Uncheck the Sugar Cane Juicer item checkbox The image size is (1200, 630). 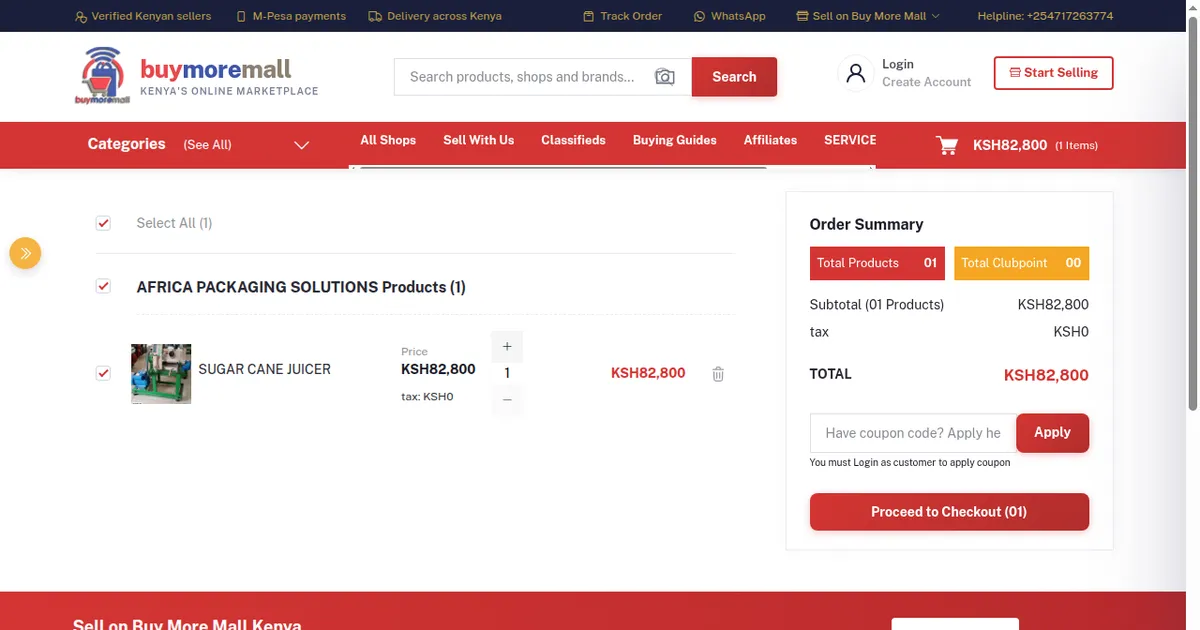(103, 373)
